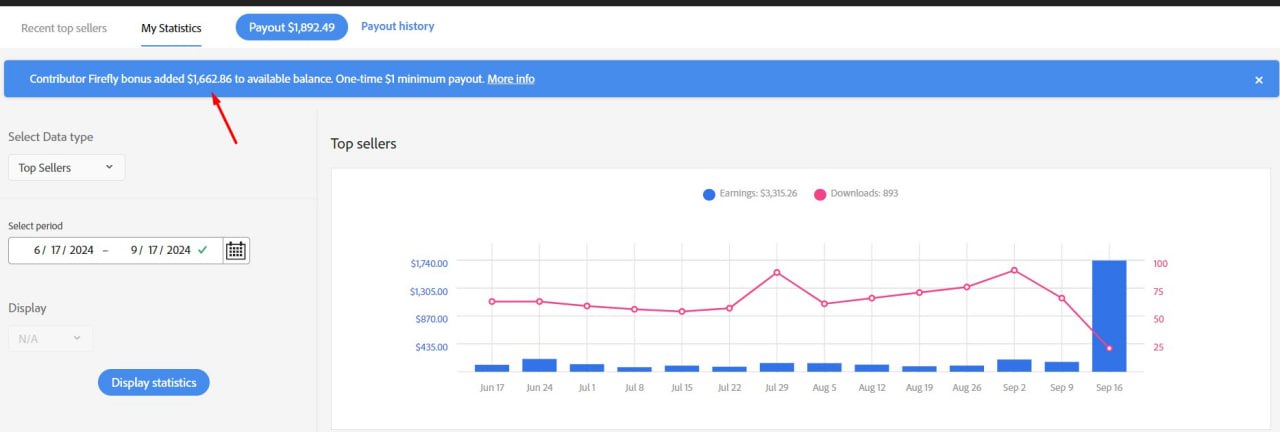Viewport: 1280px width, 432px height.
Task: Follow the More info link in banner
Action: 510,79
